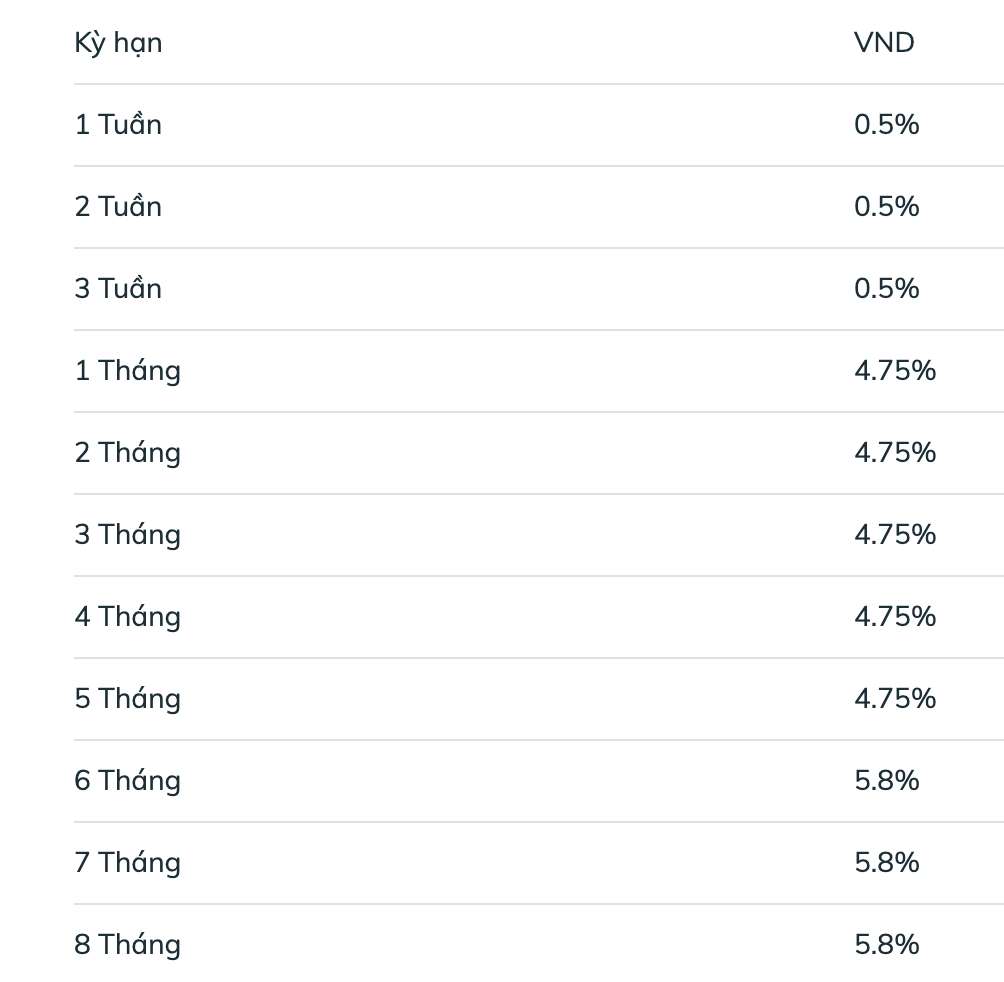Screen dimensions: 1004x982
Task: Click the 4.75% rate for 5 Tháng
Action: point(895,699)
